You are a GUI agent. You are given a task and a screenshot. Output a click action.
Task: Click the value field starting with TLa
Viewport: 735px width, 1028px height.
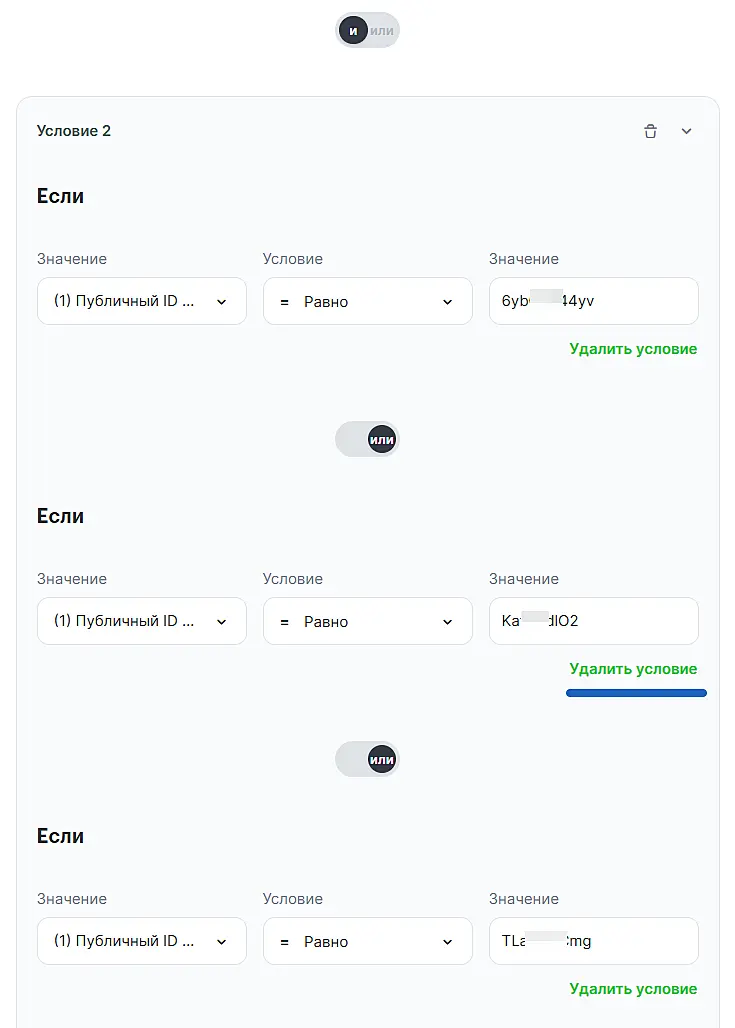pos(593,941)
